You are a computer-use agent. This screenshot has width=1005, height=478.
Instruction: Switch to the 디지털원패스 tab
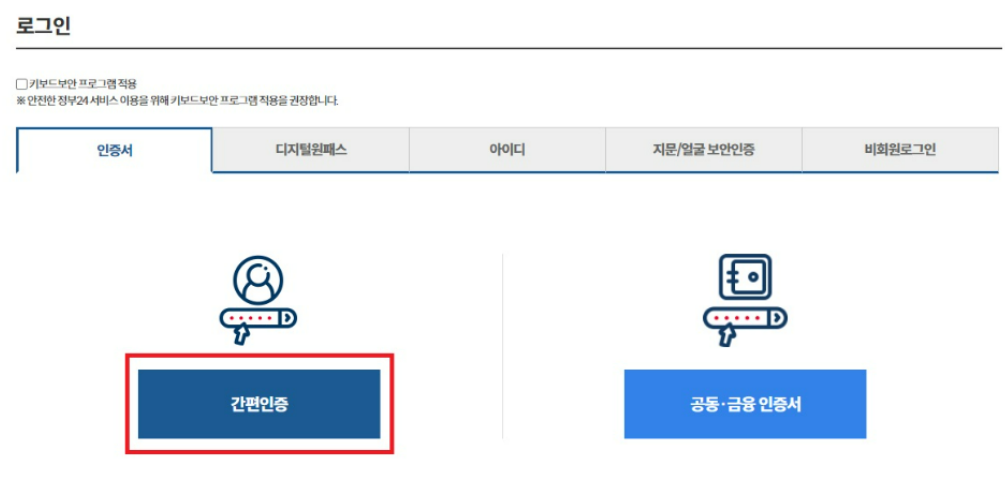(x=311, y=151)
